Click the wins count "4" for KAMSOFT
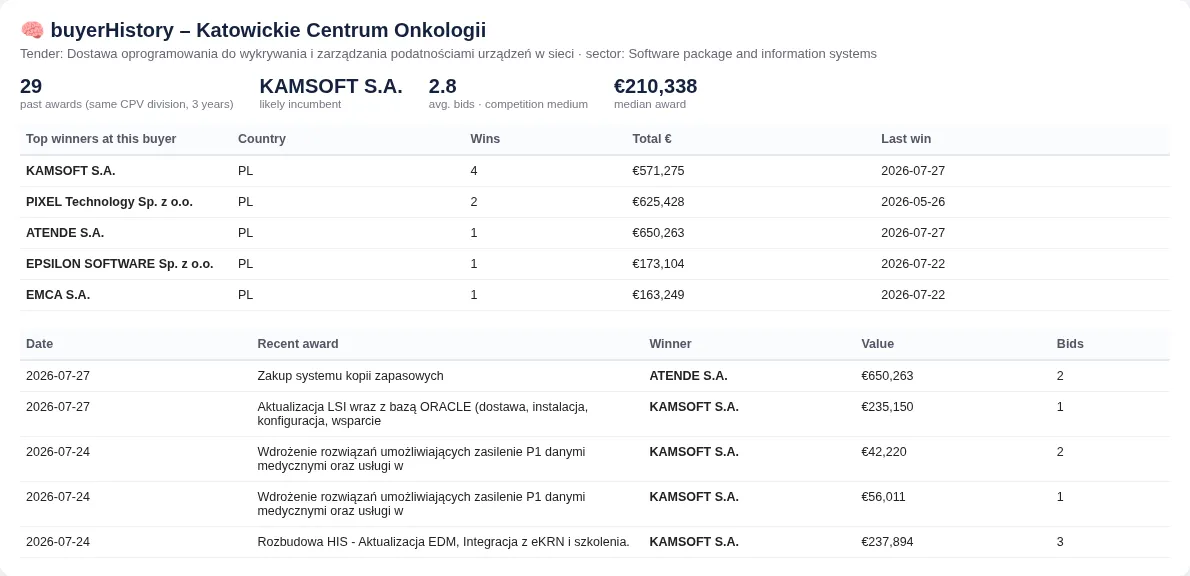1190x576 pixels. point(474,171)
